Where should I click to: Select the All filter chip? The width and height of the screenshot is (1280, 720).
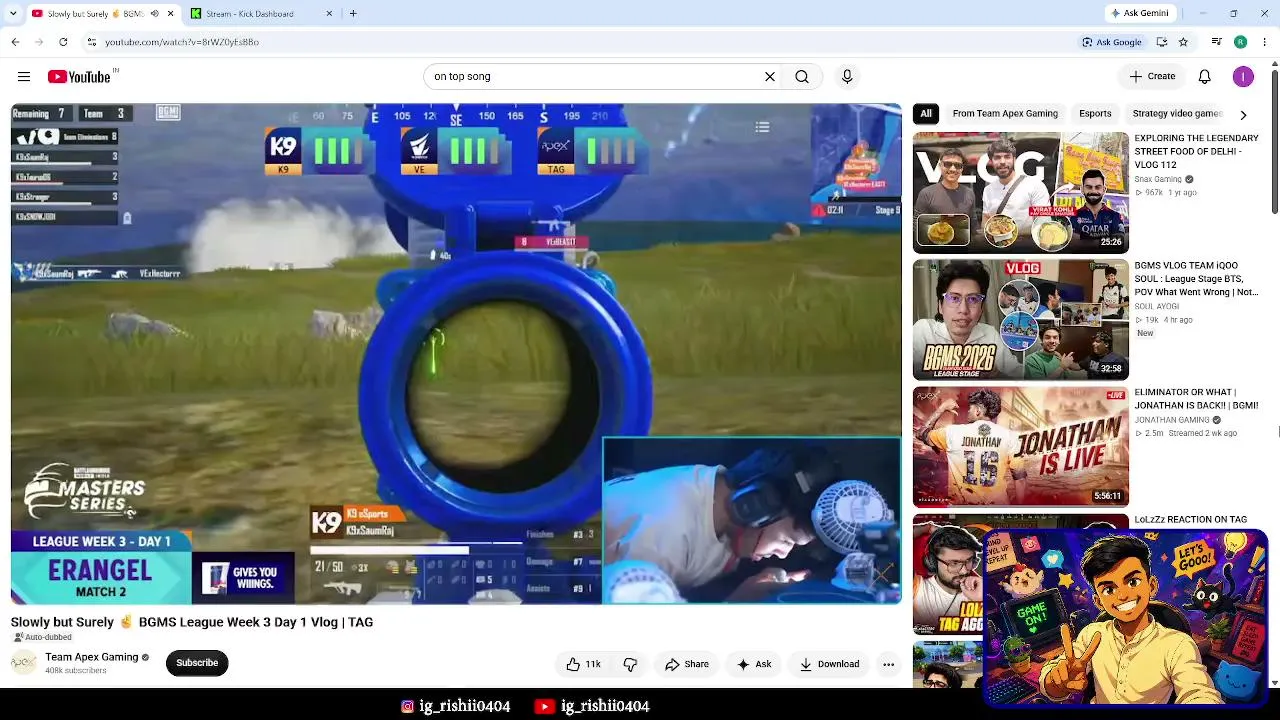926,114
